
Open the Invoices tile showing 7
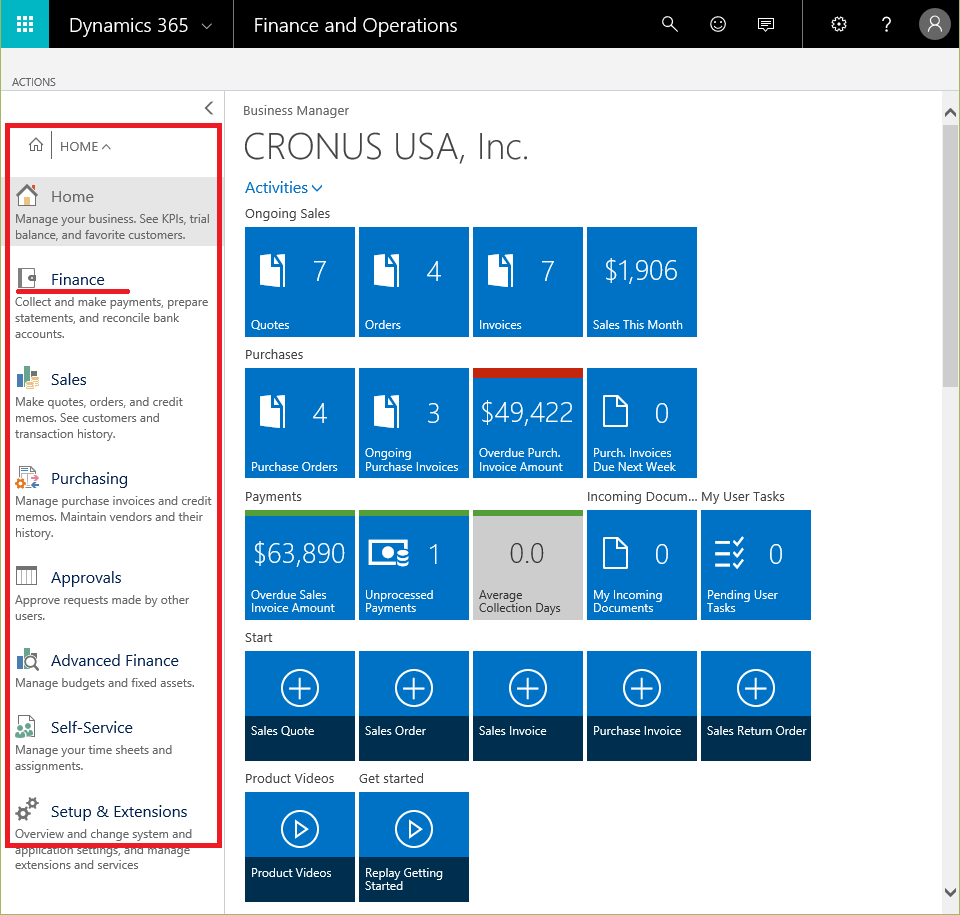pos(528,282)
